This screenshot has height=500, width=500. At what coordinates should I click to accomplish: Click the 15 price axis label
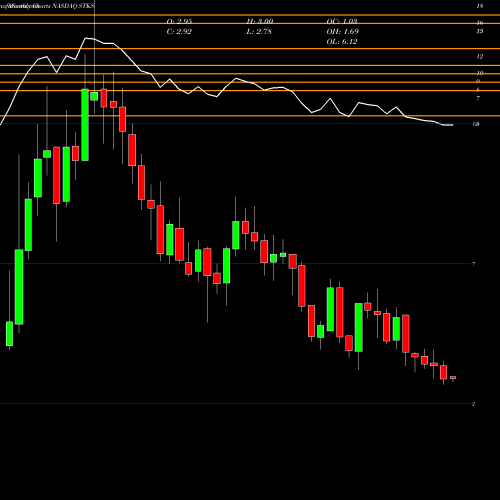click(480, 31)
